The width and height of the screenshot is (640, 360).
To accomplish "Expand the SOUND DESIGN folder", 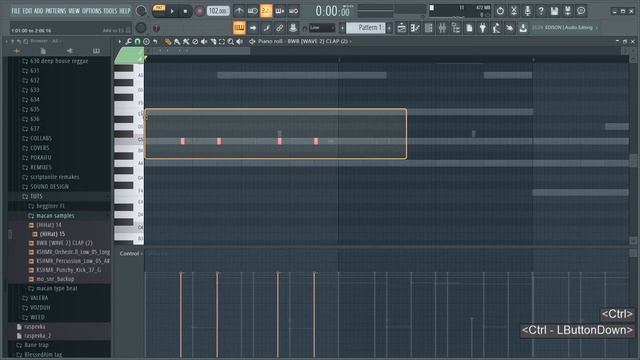I will [x=49, y=187].
